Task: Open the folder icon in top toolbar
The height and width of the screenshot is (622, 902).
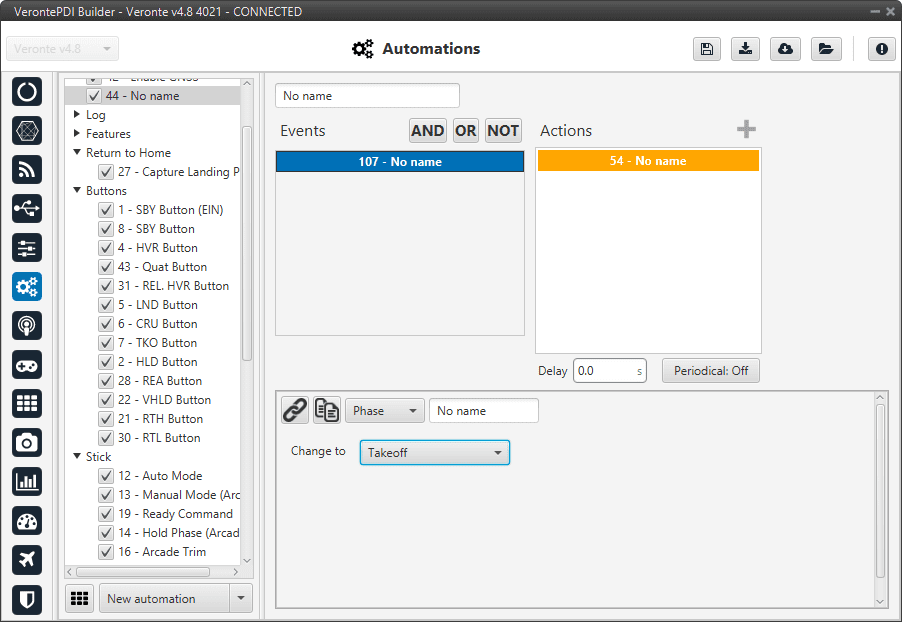Action: [825, 49]
